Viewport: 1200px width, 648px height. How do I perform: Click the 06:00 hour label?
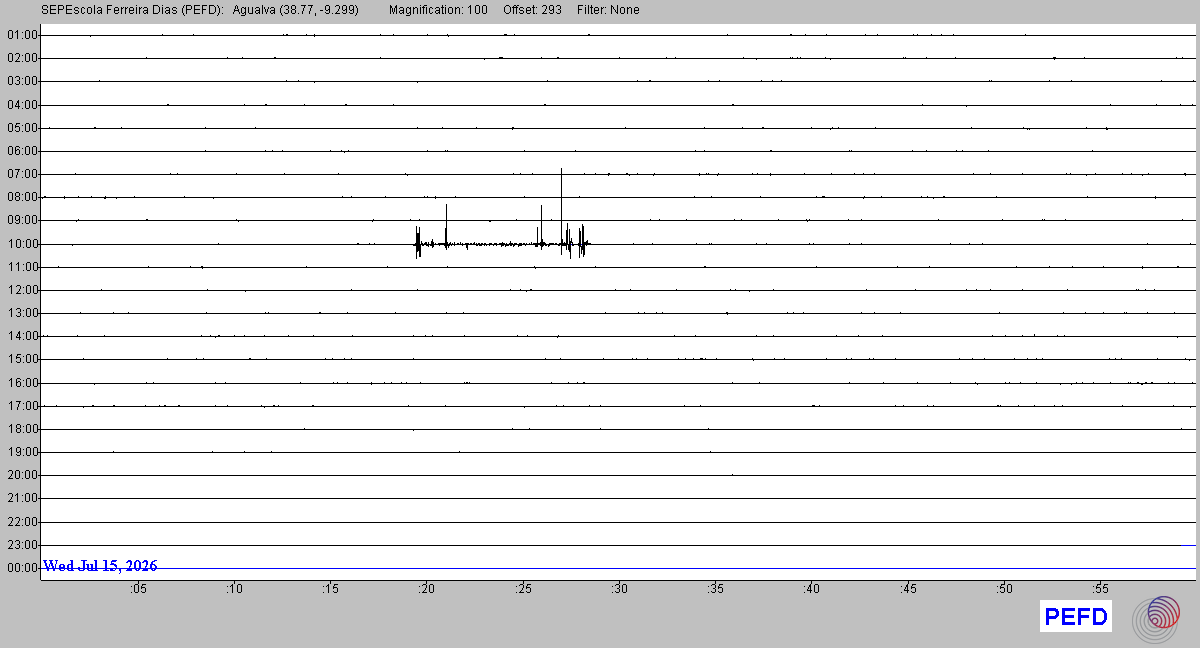(x=22, y=151)
